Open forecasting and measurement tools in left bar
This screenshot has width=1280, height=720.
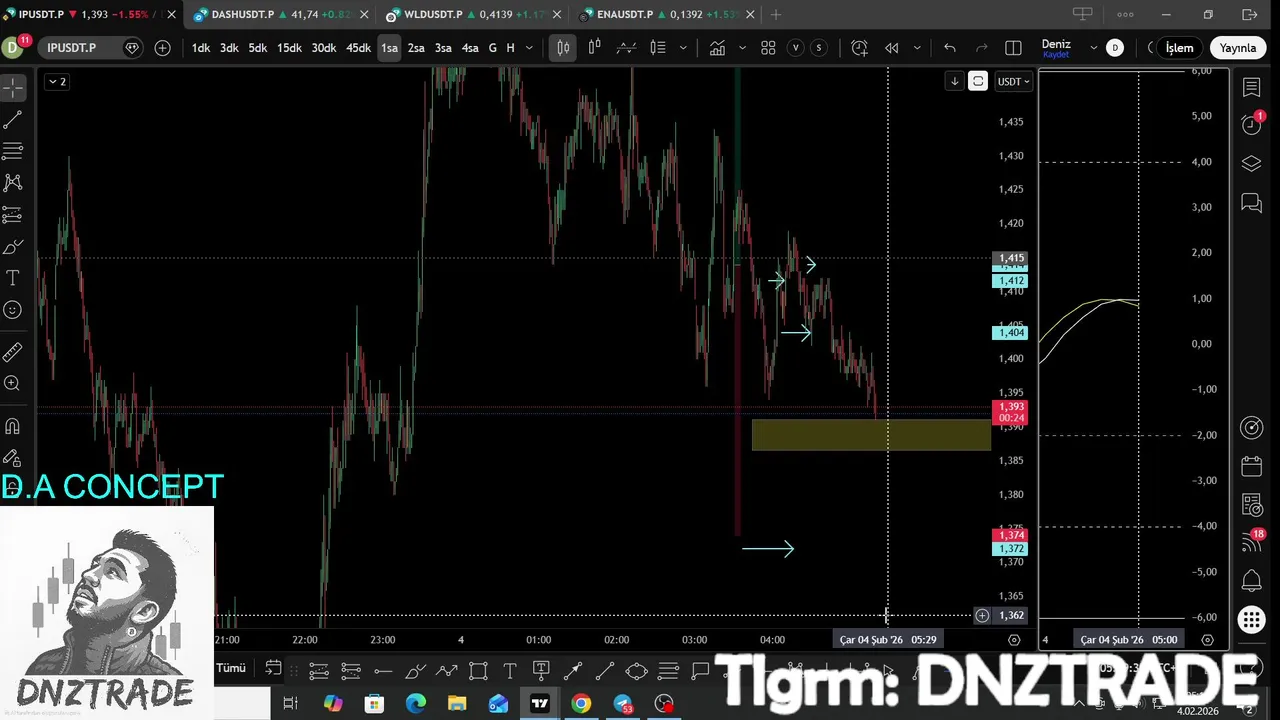point(13,215)
